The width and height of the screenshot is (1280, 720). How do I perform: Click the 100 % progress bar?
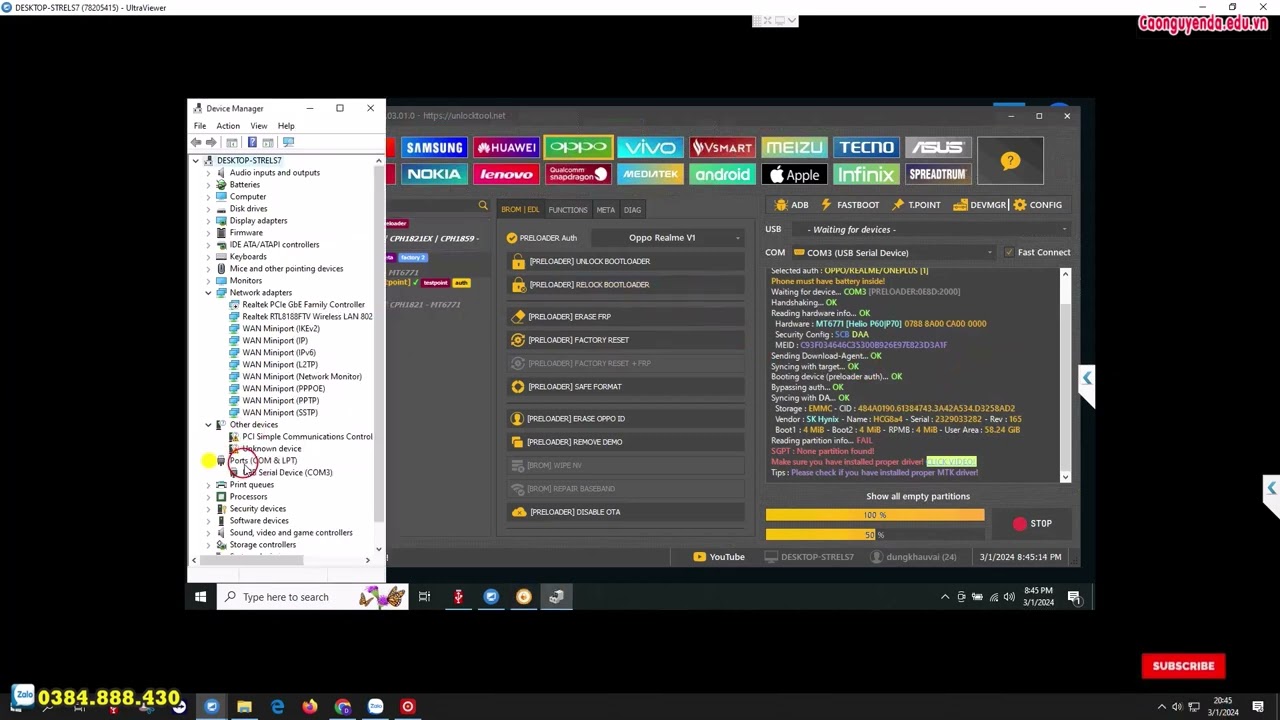pyautogui.click(x=875, y=515)
